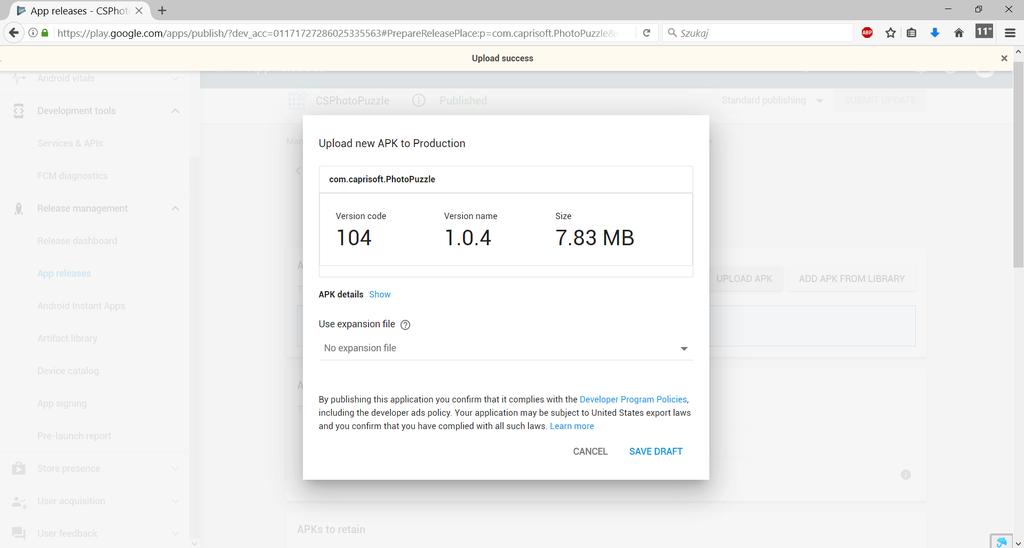Reload the page with the refresh icon

click(647, 33)
